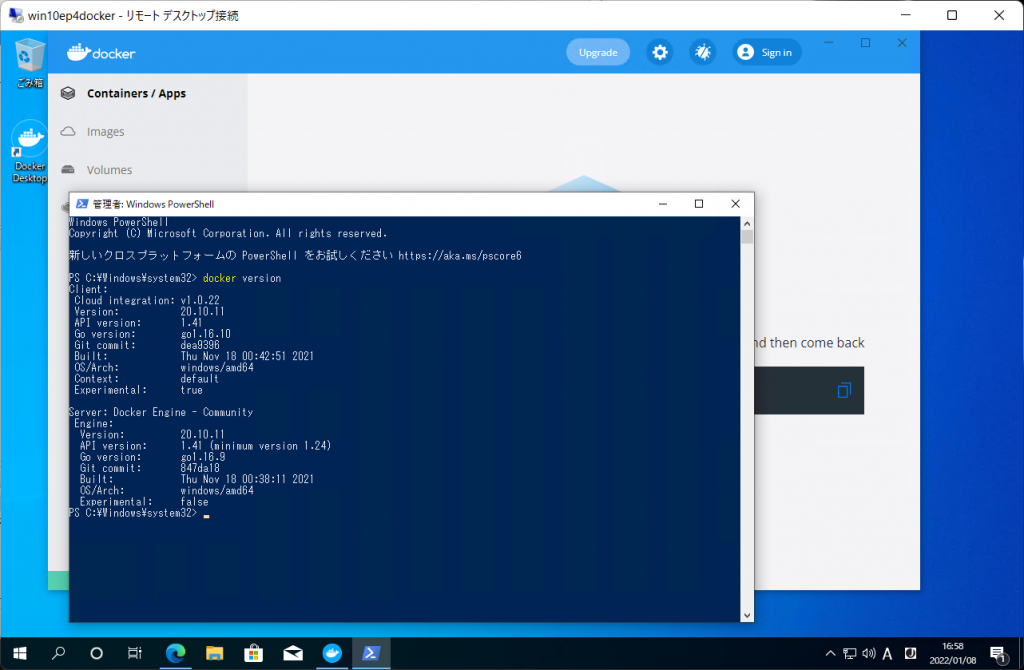The image size is (1024, 670).
Task: Close the Docker Desktop window
Action: [902, 42]
